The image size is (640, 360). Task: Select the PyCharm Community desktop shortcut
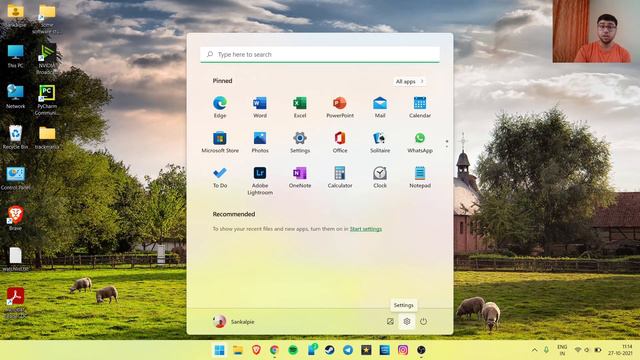(x=47, y=100)
